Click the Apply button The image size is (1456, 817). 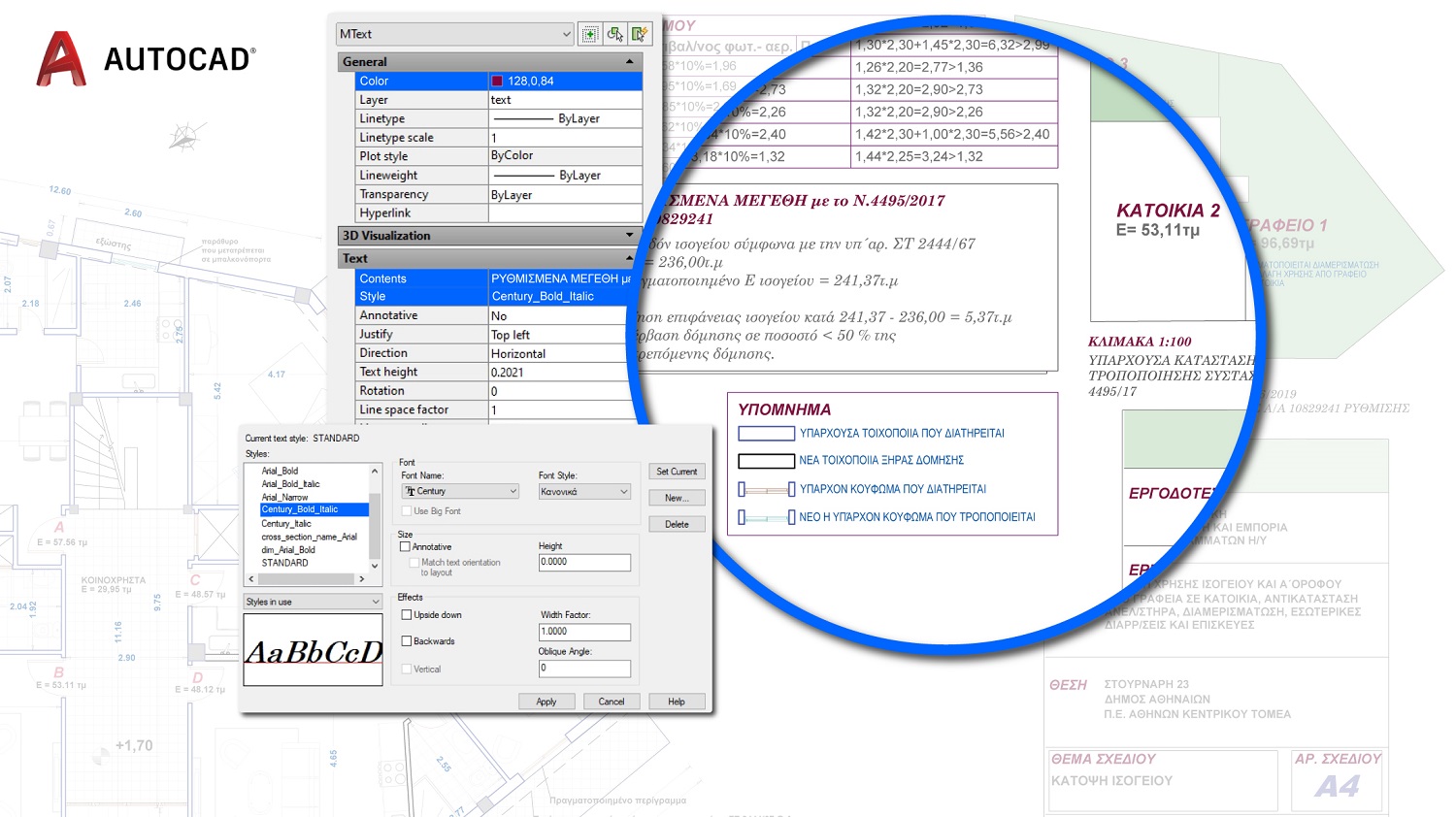(x=546, y=702)
